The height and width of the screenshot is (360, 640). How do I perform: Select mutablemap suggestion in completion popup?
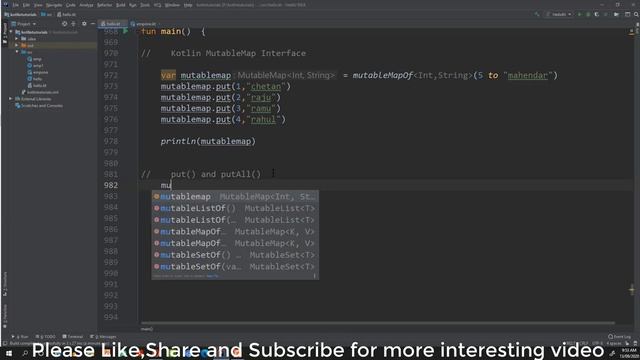[235, 197]
